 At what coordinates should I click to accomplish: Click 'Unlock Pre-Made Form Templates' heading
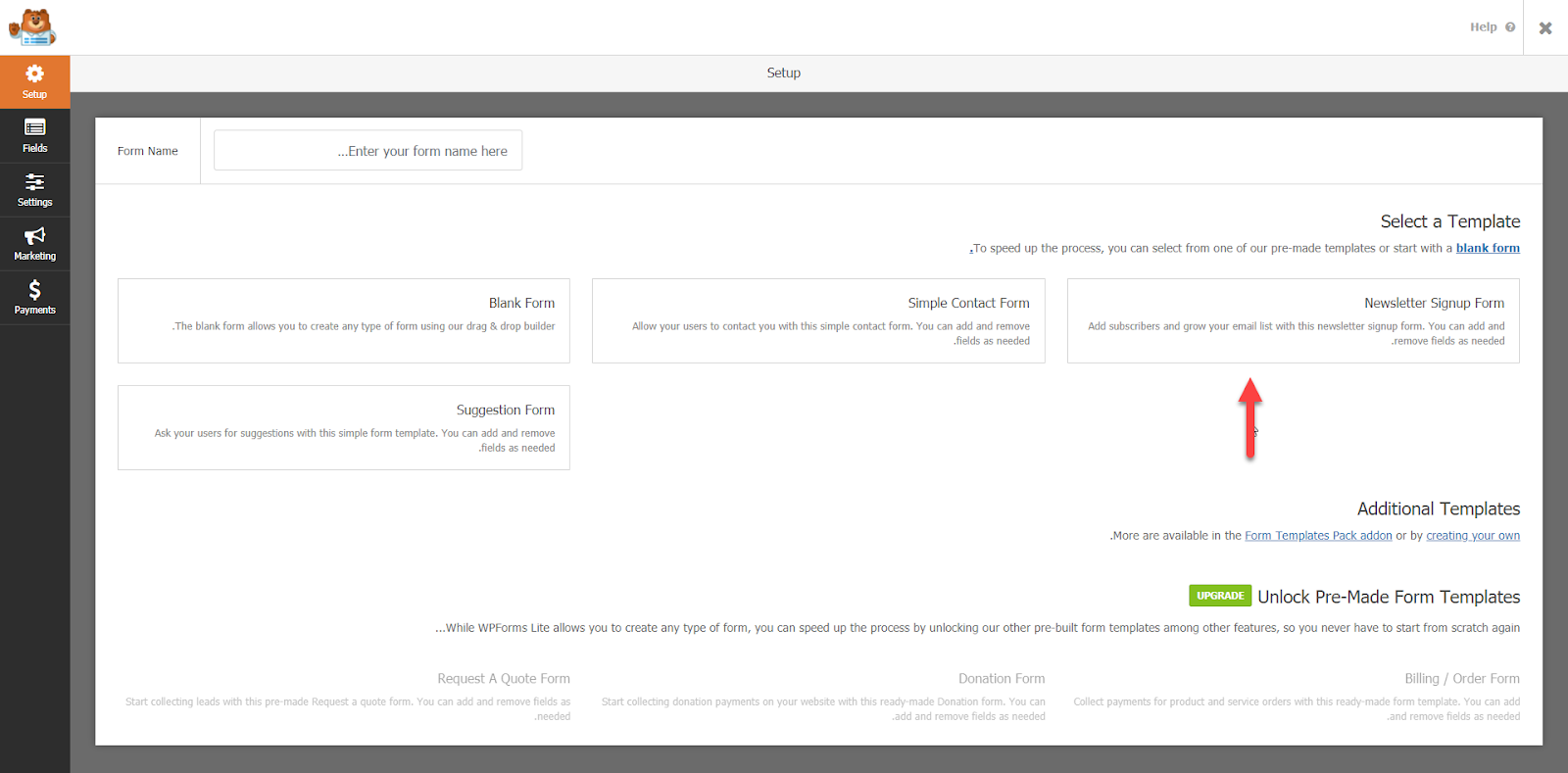click(x=1389, y=597)
